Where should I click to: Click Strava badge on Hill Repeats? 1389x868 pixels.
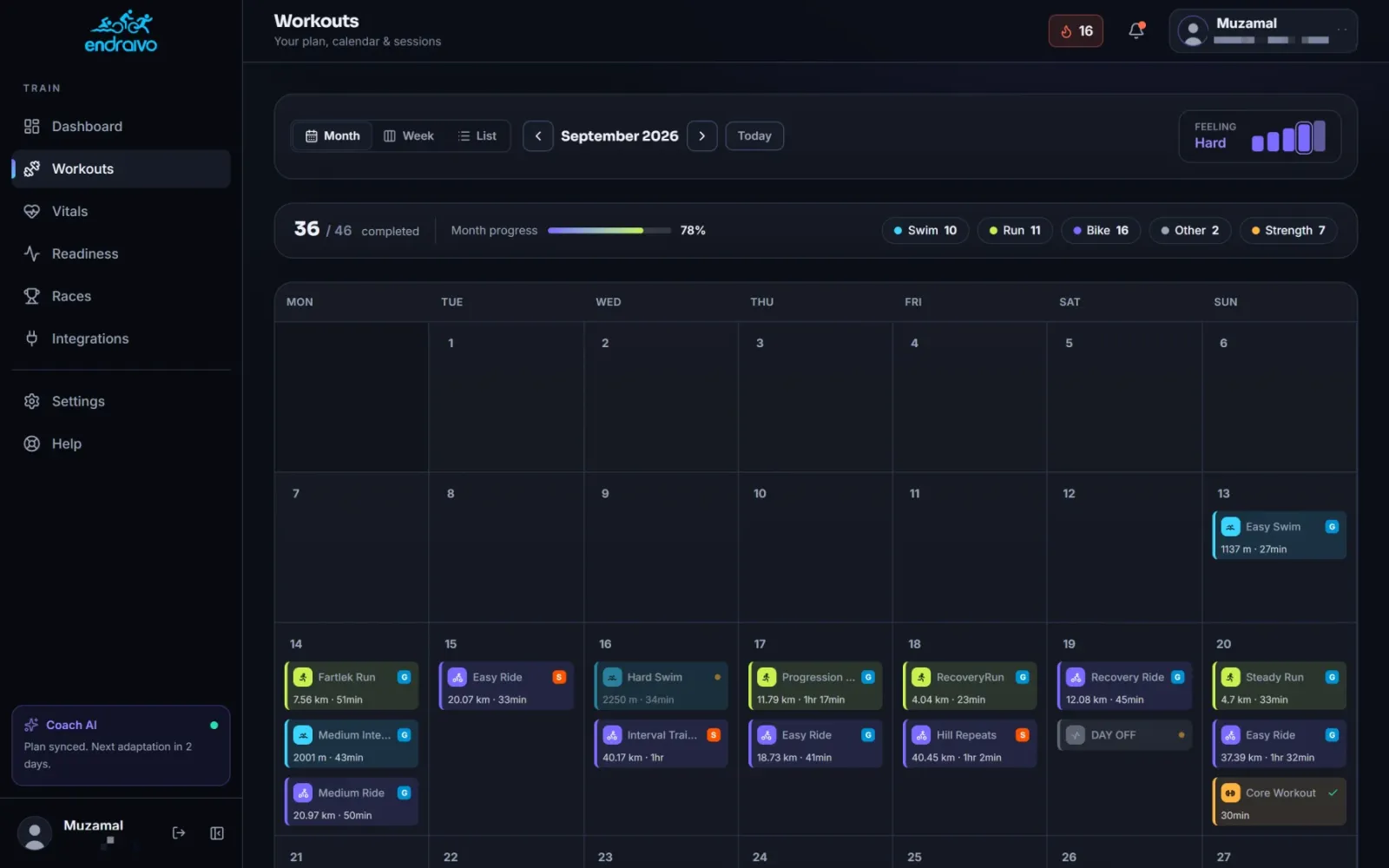(x=1023, y=735)
